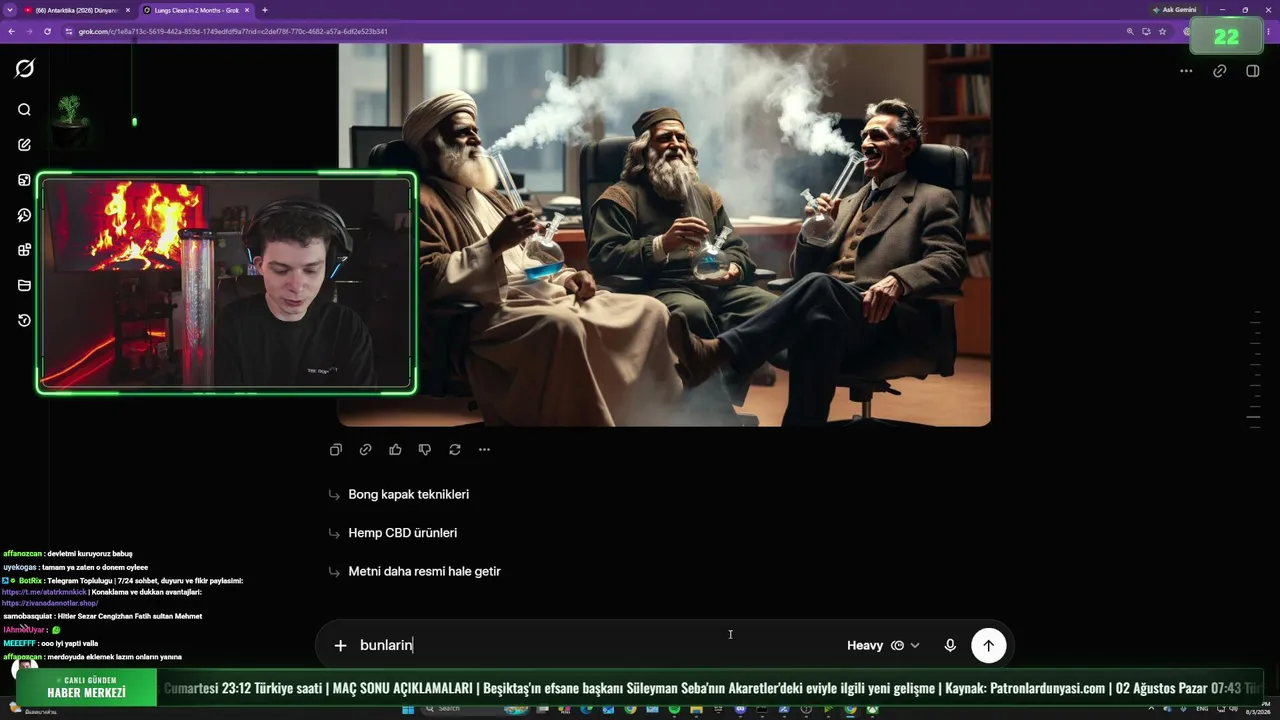Image resolution: width=1280 pixels, height=720 pixels.
Task: Regenerate the Grok response
Action: [x=455, y=450]
